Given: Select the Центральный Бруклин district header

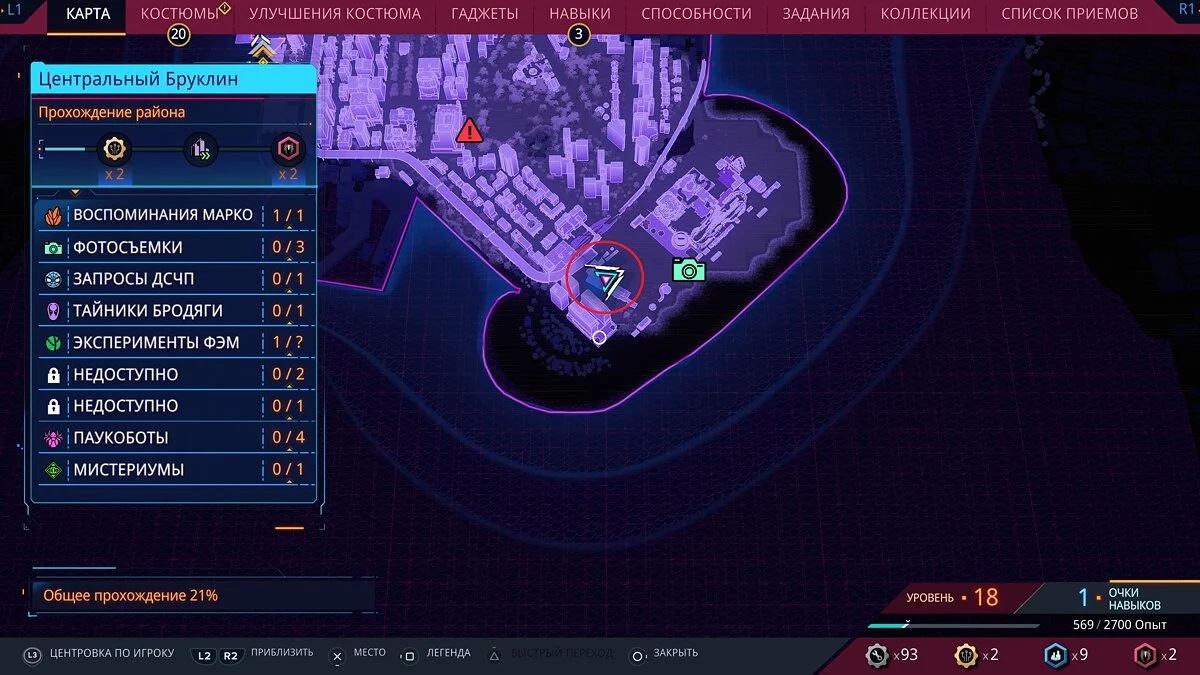Looking at the screenshot, I should tap(174, 79).
